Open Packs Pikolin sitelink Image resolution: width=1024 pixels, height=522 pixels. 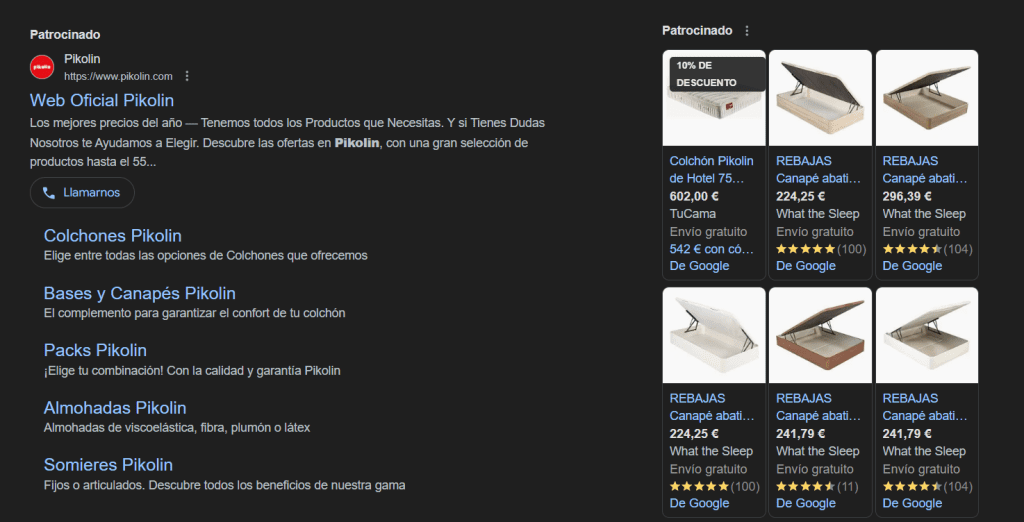coord(95,350)
